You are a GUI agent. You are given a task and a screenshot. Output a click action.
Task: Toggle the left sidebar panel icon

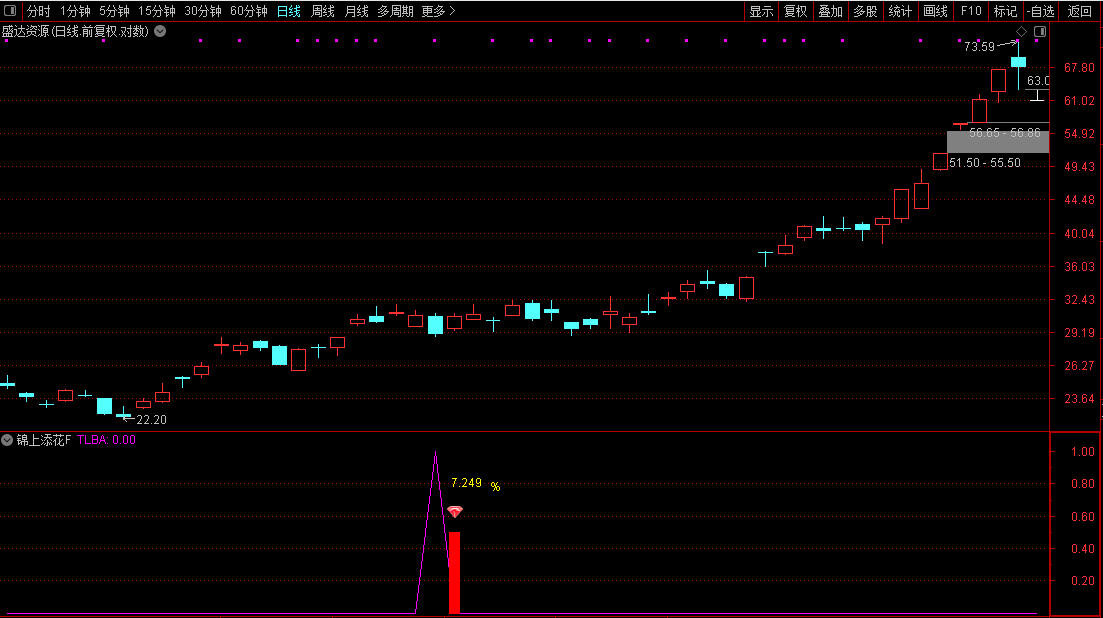pos(10,11)
